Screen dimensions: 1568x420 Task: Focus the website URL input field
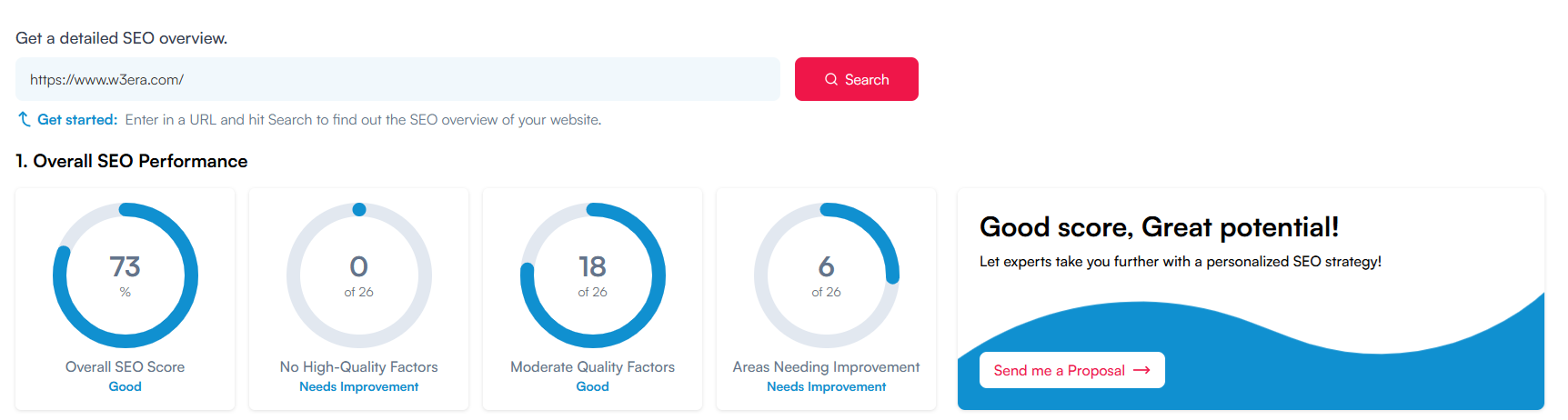(x=397, y=80)
